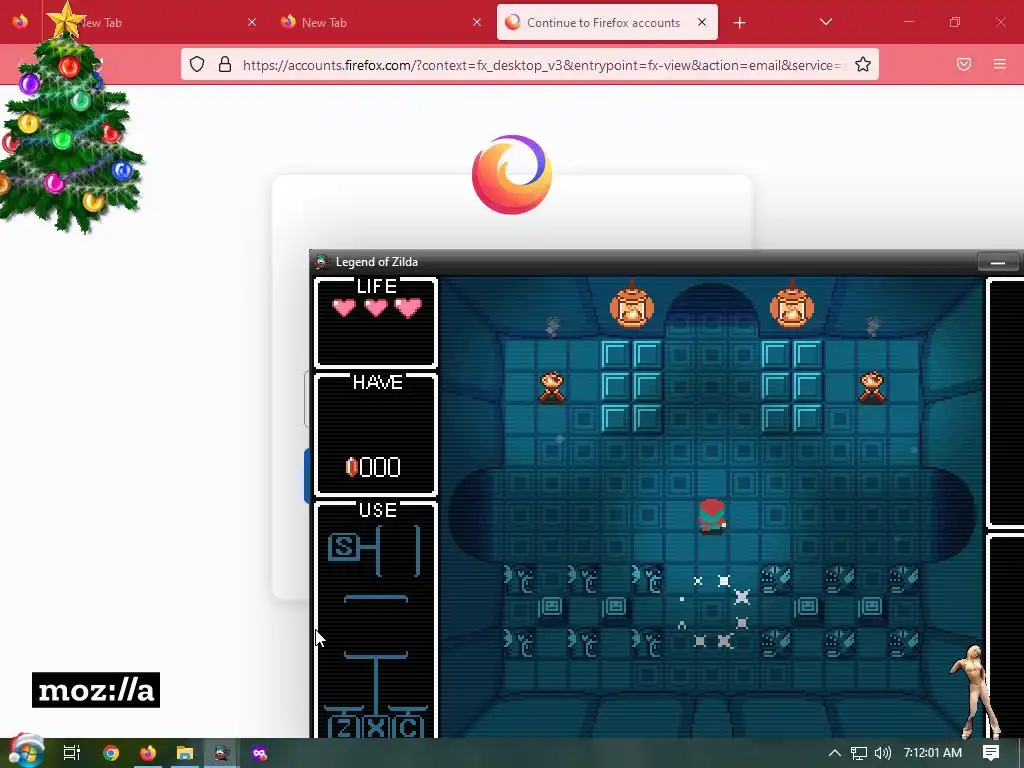This screenshot has width=1024, height=768.
Task: Open the purple mask app on taskbar
Action: 259,753
